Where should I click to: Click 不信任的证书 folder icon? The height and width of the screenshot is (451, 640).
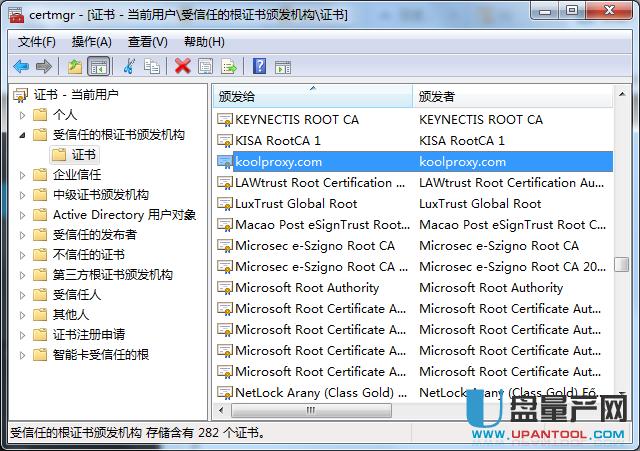(x=40, y=255)
